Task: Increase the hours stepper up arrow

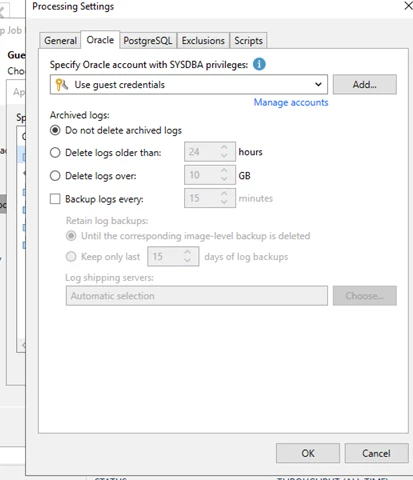Action: coord(224,147)
